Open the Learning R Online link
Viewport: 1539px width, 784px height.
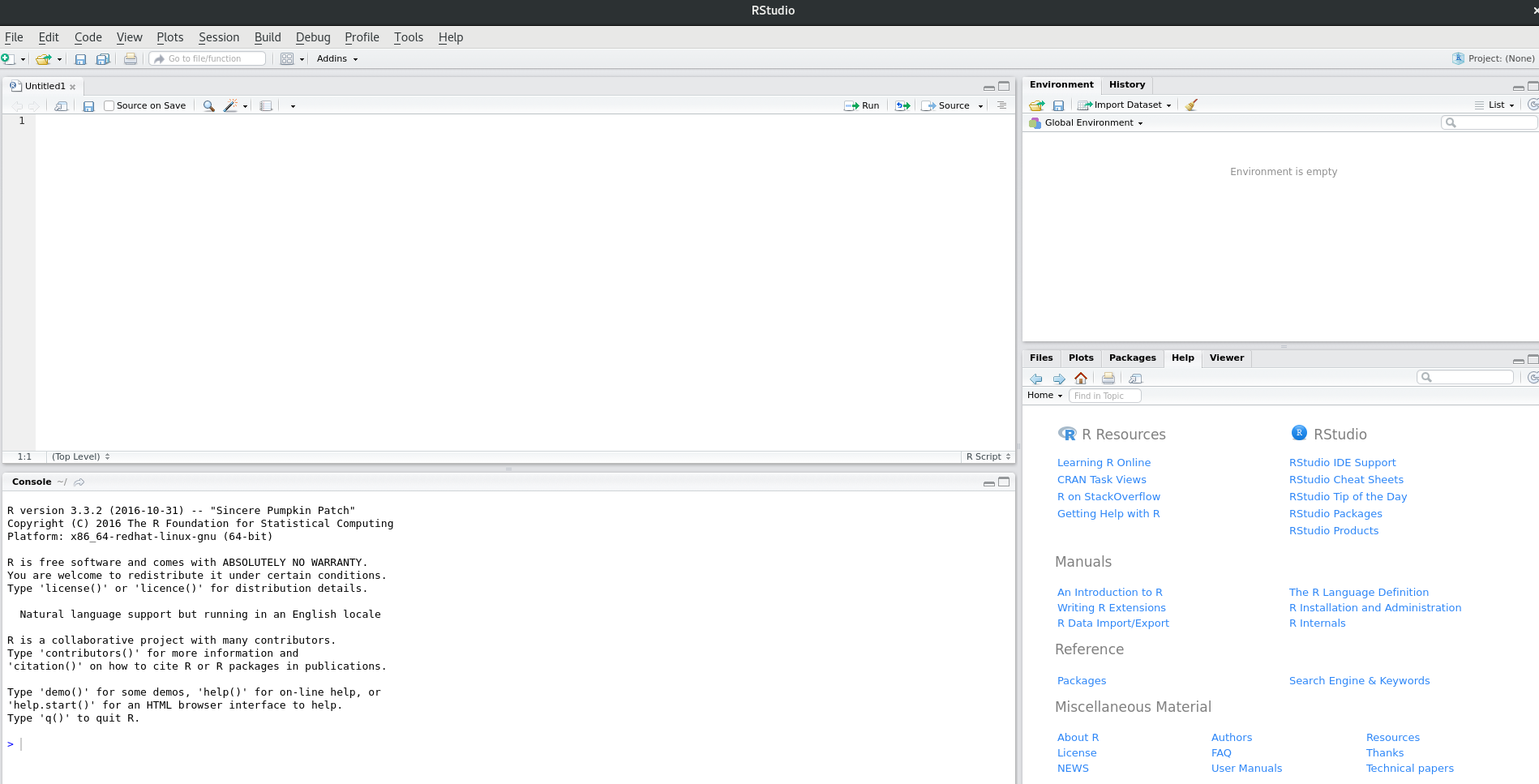click(x=1104, y=463)
